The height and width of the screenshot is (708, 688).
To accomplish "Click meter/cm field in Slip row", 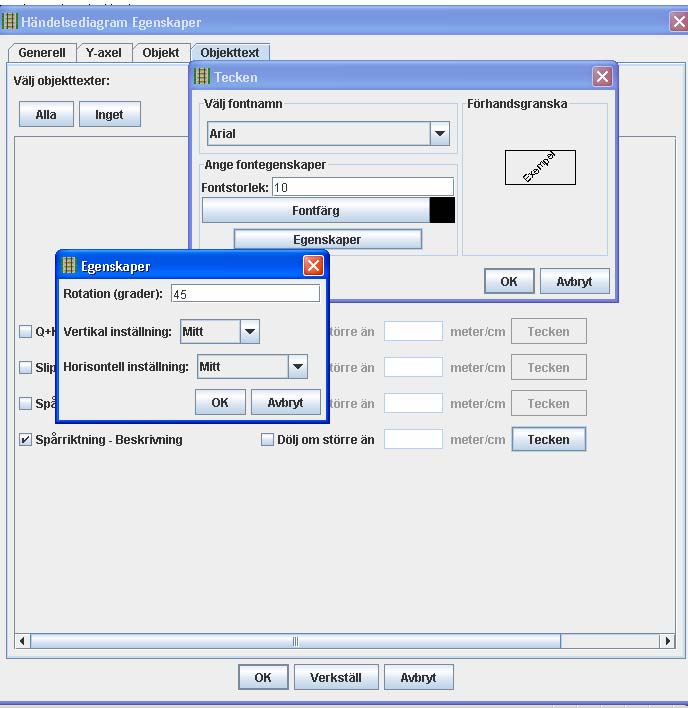I will pyautogui.click(x=413, y=368).
